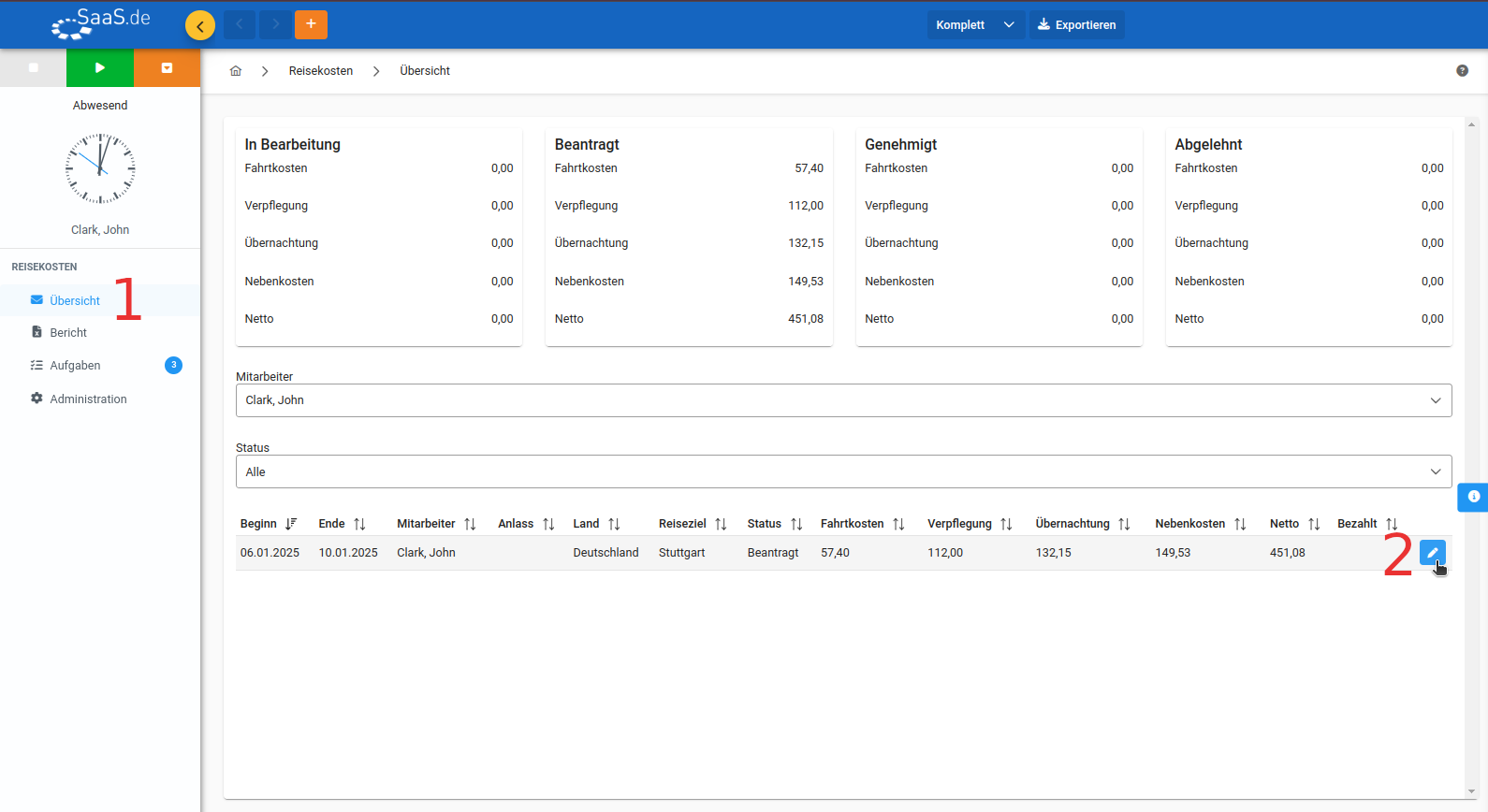Viewport: 1488px width, 812px height.
Task: Click the pencil edit icon in trip row
Action: (x=1432, y=553)
